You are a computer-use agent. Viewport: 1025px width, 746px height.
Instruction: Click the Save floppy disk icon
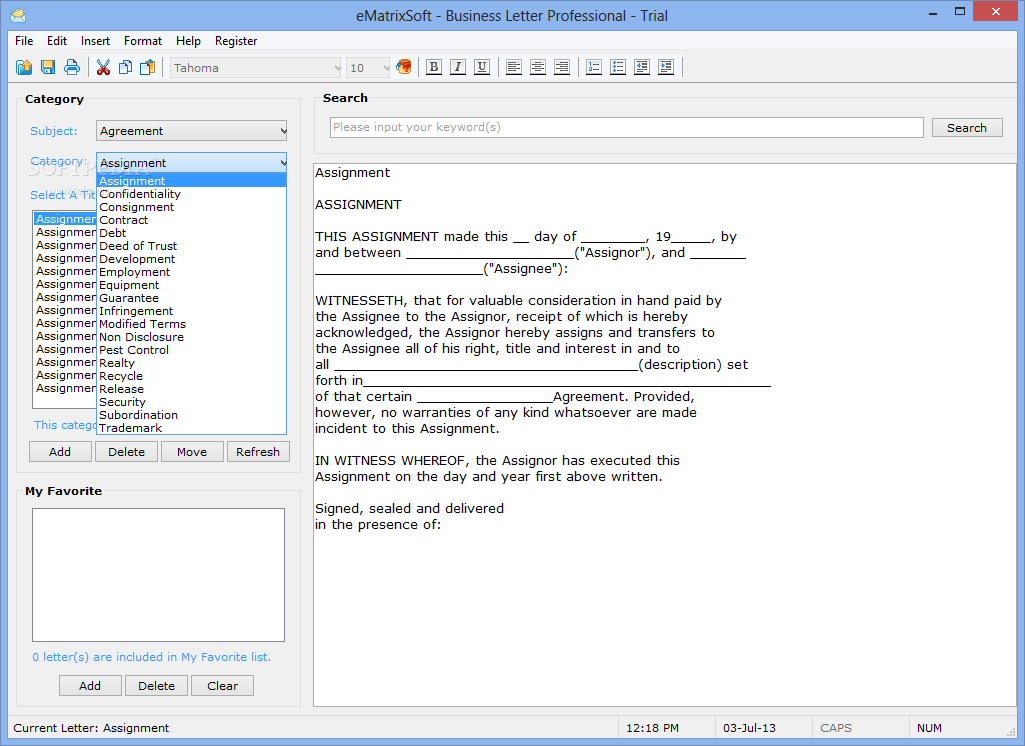[48, 67]
